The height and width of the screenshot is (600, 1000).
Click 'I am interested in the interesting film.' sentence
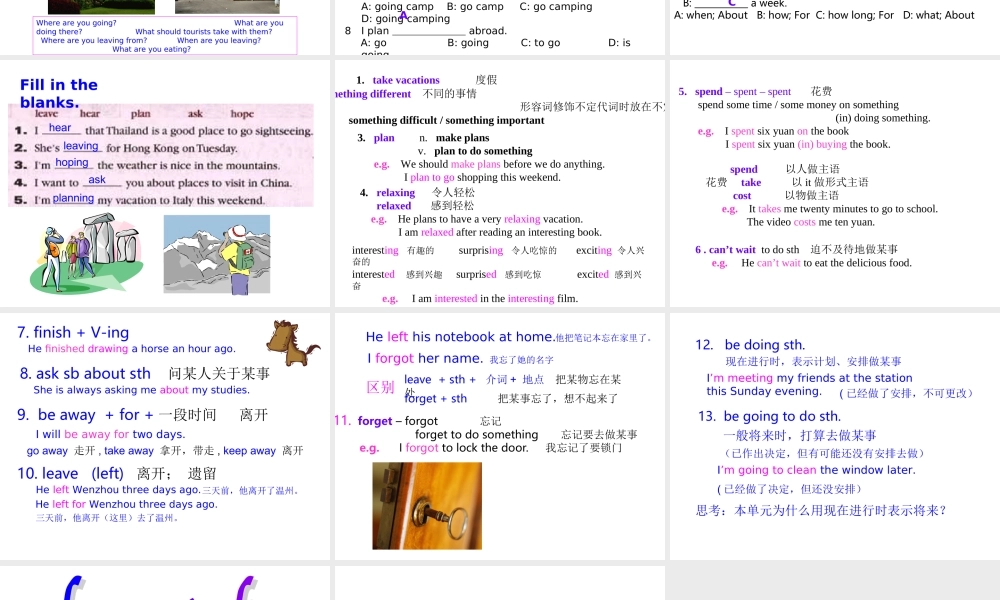(x=495, y=298)
